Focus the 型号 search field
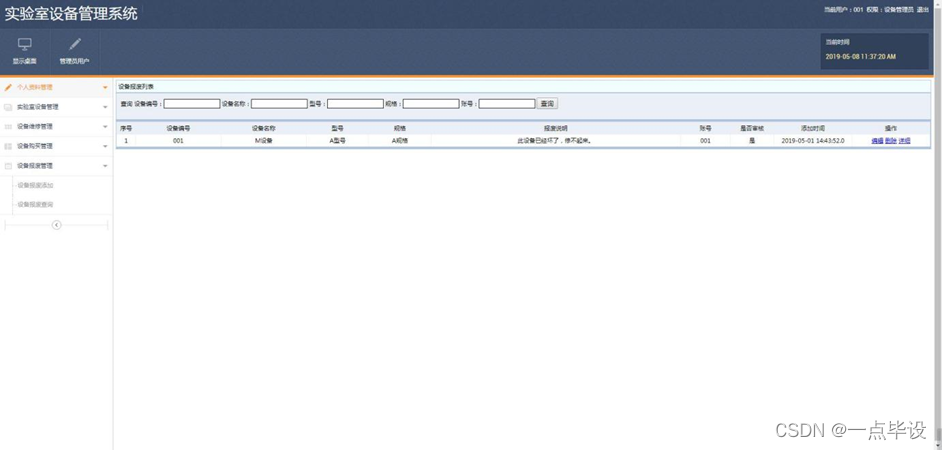 (x=355, y=104)
